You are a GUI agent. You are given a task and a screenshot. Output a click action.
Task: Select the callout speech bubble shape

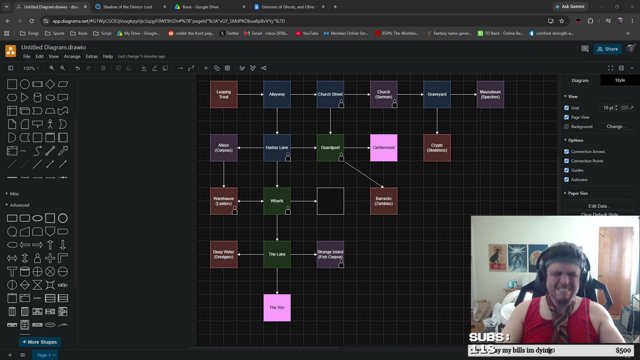click(37, 124)
